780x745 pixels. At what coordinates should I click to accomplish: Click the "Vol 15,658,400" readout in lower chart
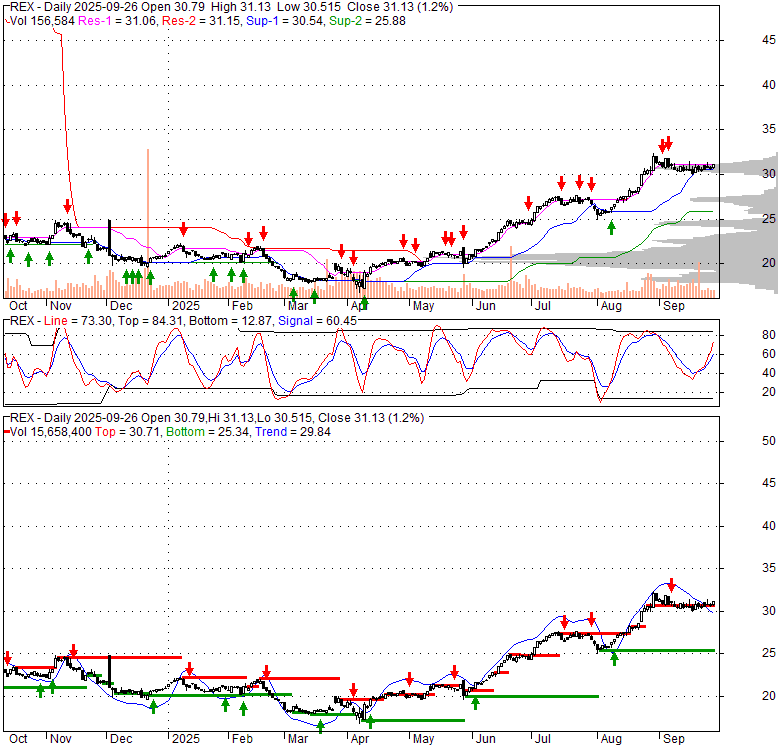pos(51,432)
